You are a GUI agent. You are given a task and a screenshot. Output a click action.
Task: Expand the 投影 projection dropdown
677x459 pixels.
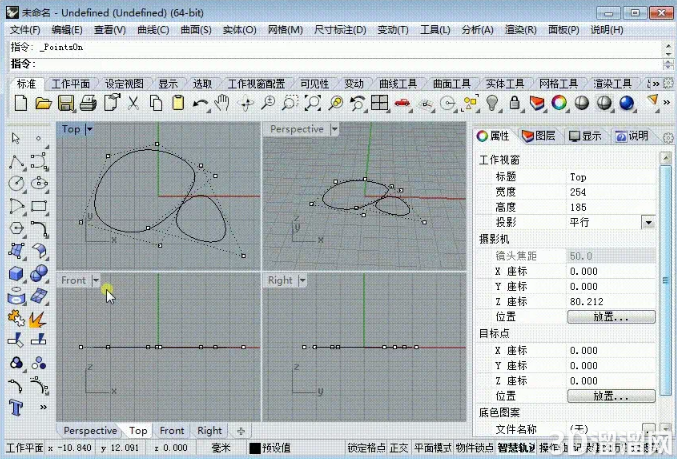(x=648, y=222)
